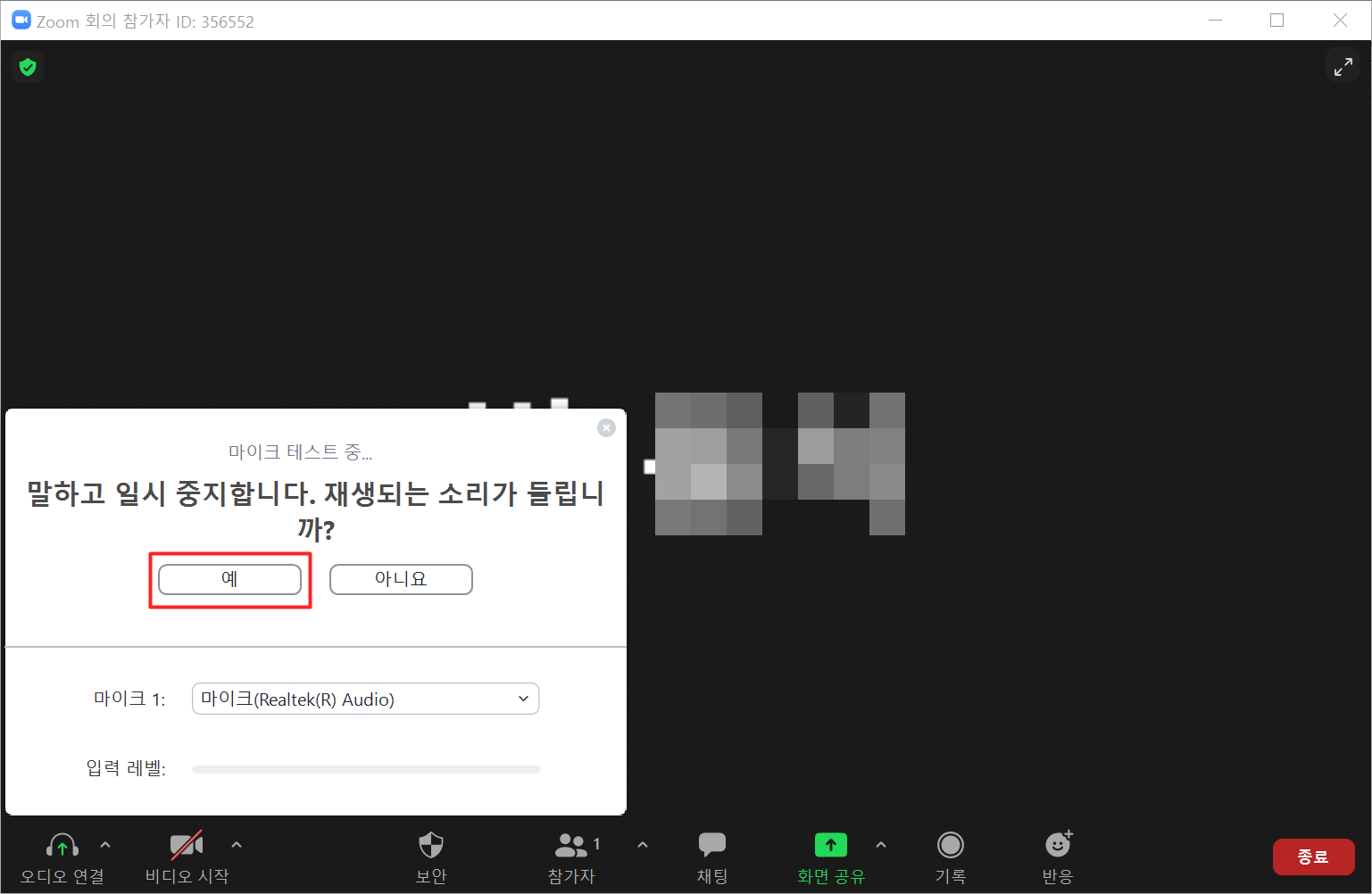Expand share options arrow next to 화면 공유

[x=881, y=844]
